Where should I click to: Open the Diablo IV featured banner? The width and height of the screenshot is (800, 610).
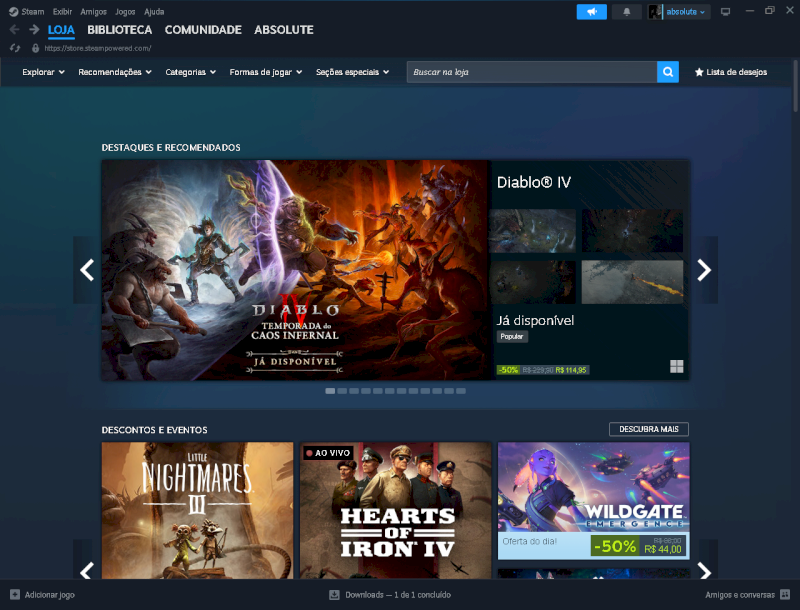click(295, 270)
